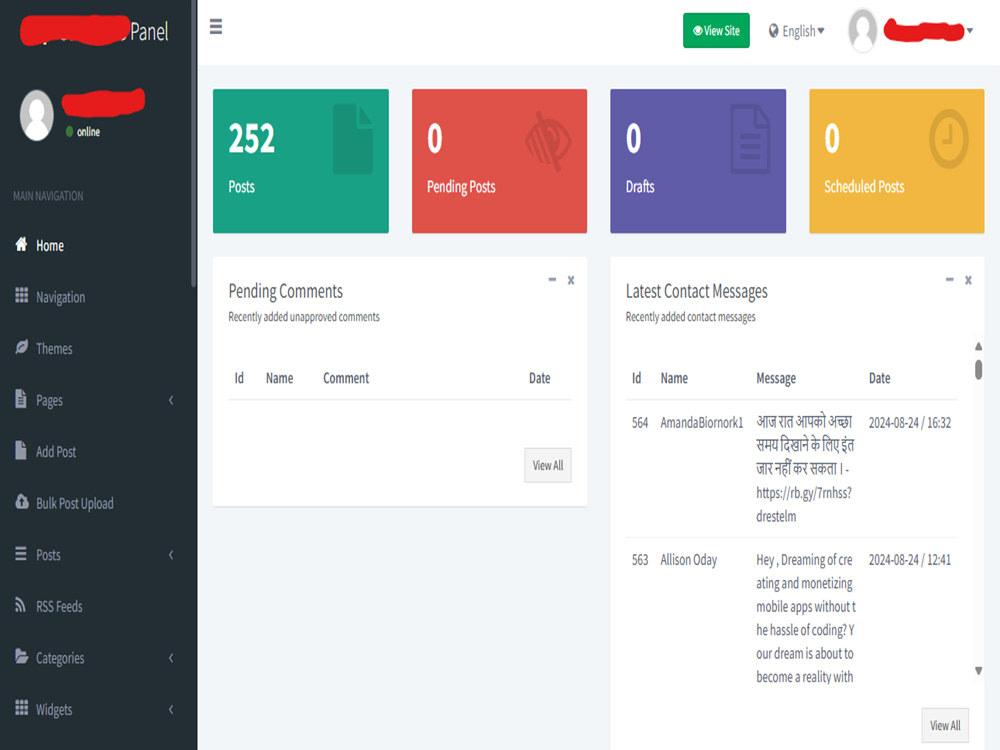Open the English language dropdown
The width and height of the screenshot is (1000, 750).
pos(797,31)
